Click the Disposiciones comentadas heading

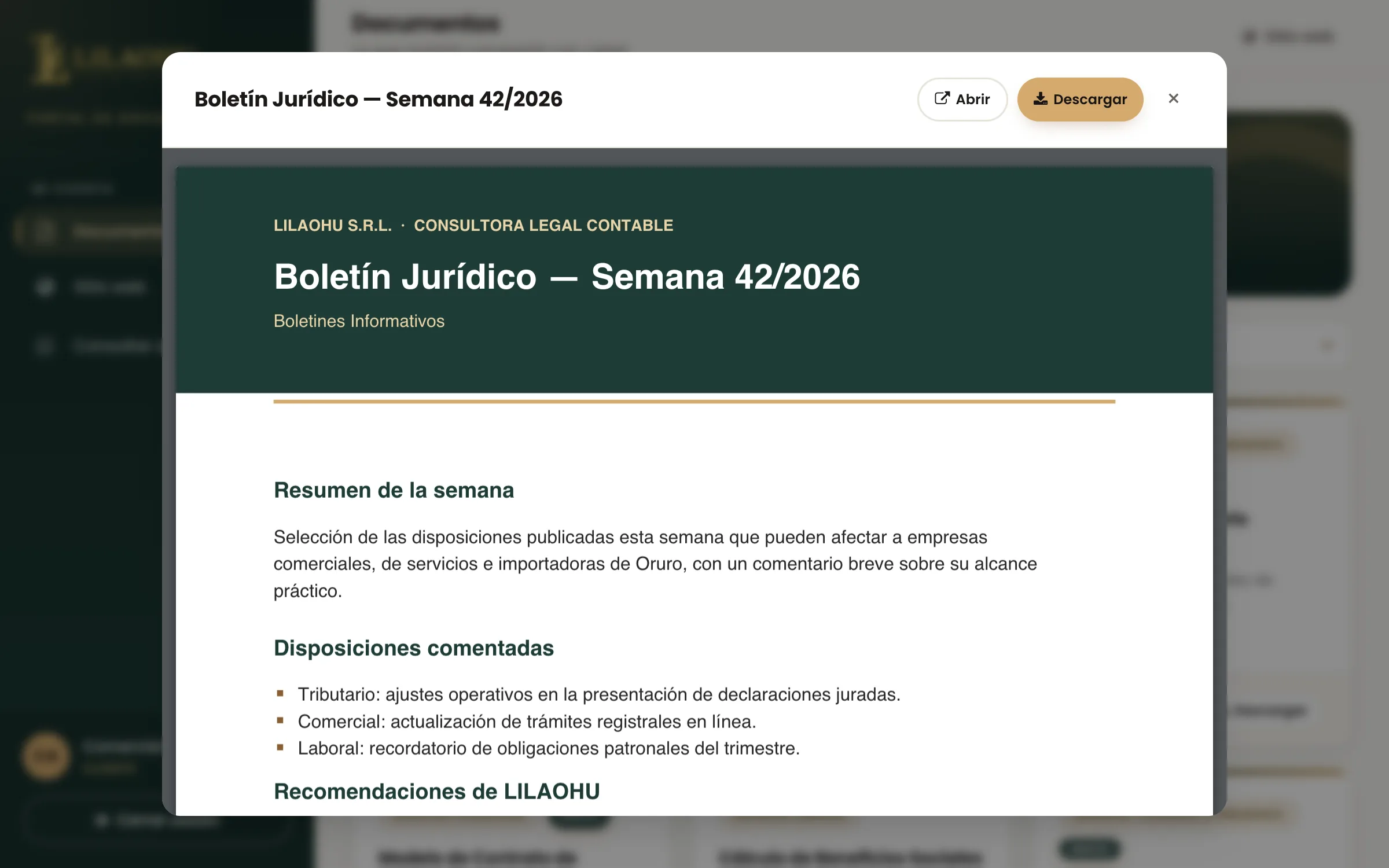click(x=414, y=648)
